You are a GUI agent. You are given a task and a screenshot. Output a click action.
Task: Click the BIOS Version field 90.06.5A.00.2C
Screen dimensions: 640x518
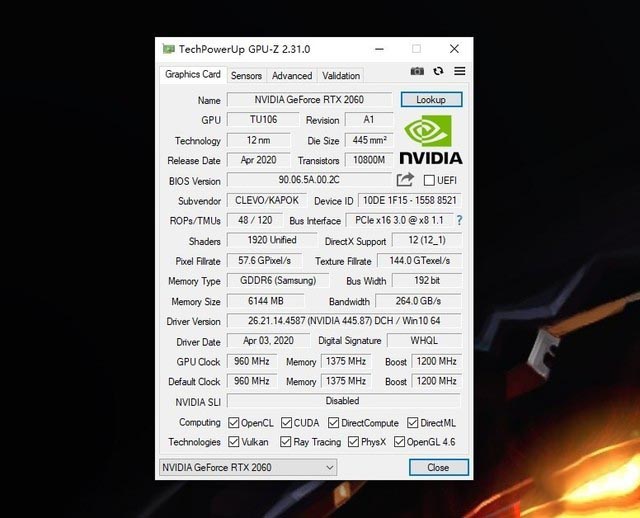pyautogui.click(x=309, y=180)
